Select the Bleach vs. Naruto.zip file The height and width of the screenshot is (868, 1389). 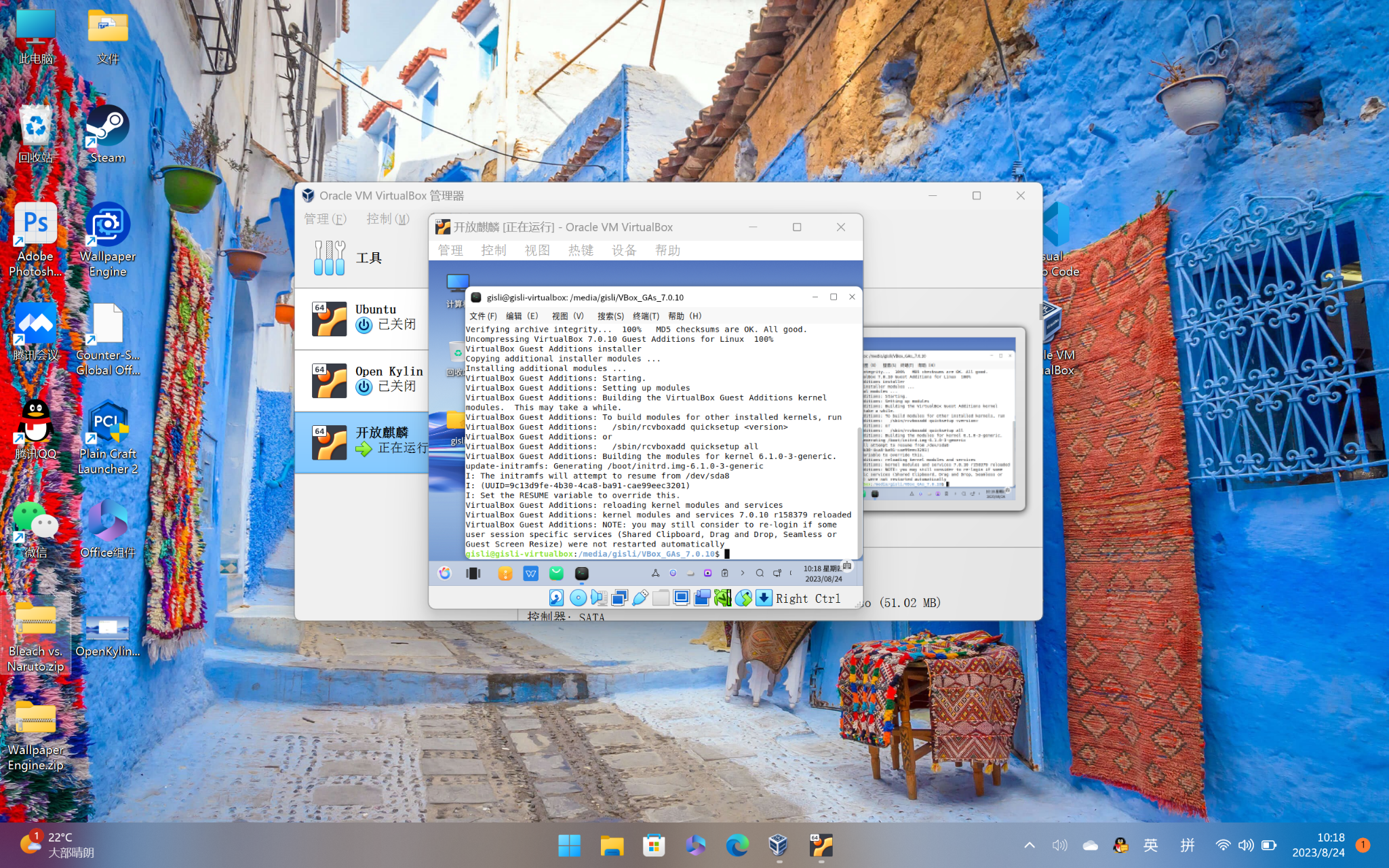(x=35, y=635)
